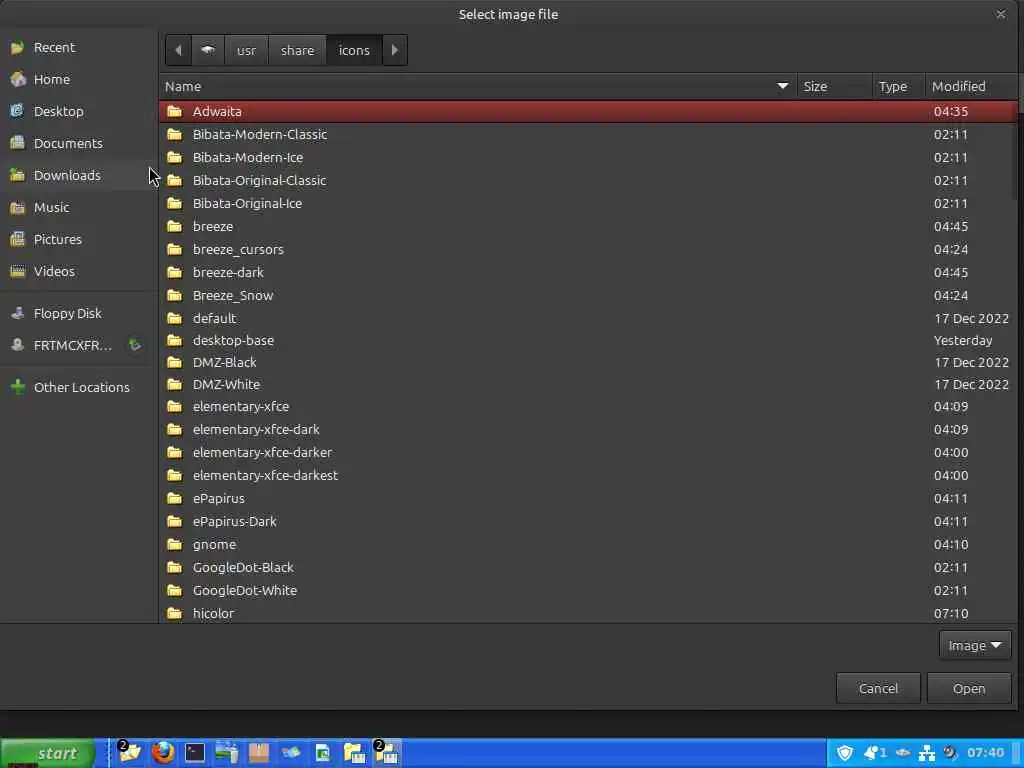Screen dimensions: 1024x768
Task: Select Floppy Disk device in sidebar
Action: [78, 313]
